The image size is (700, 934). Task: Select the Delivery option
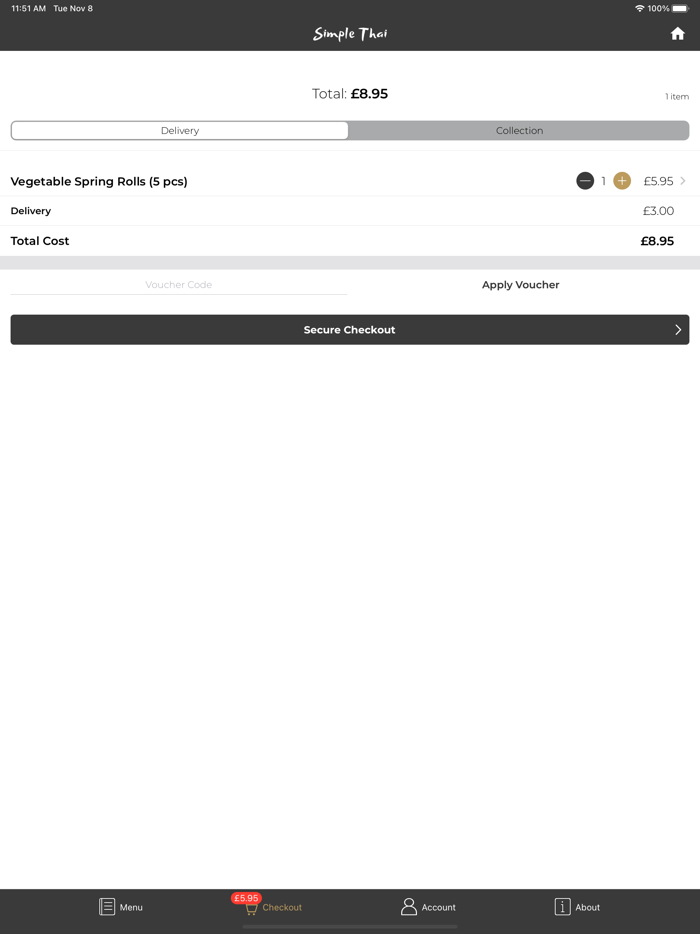[x=180, y=130]
